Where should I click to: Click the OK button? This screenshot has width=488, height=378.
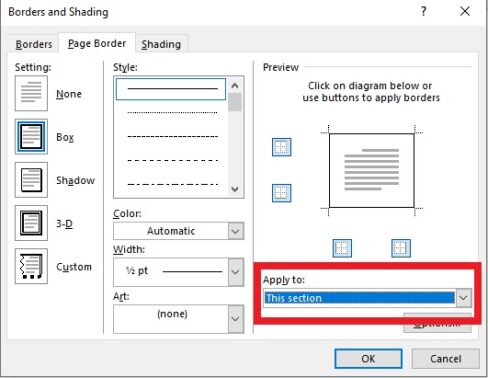[x=368, y=359]
